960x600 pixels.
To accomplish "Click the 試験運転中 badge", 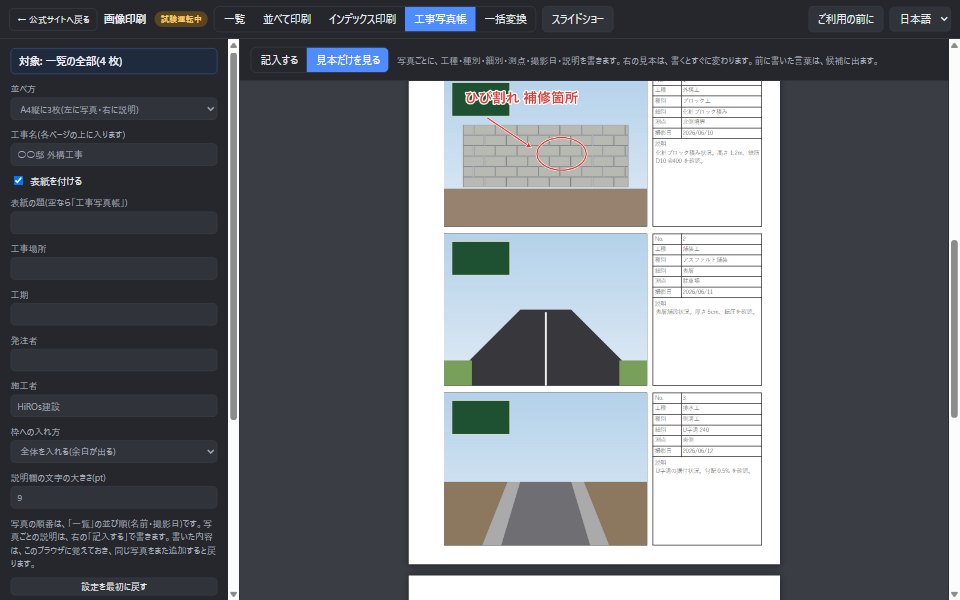I will coord(181,20).
